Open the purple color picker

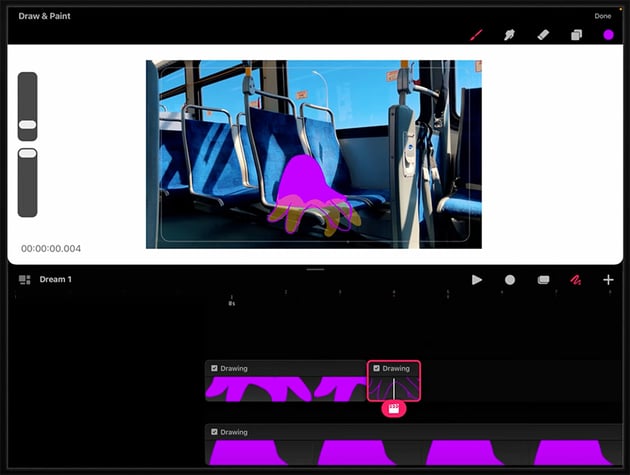(x=608, y=35)
